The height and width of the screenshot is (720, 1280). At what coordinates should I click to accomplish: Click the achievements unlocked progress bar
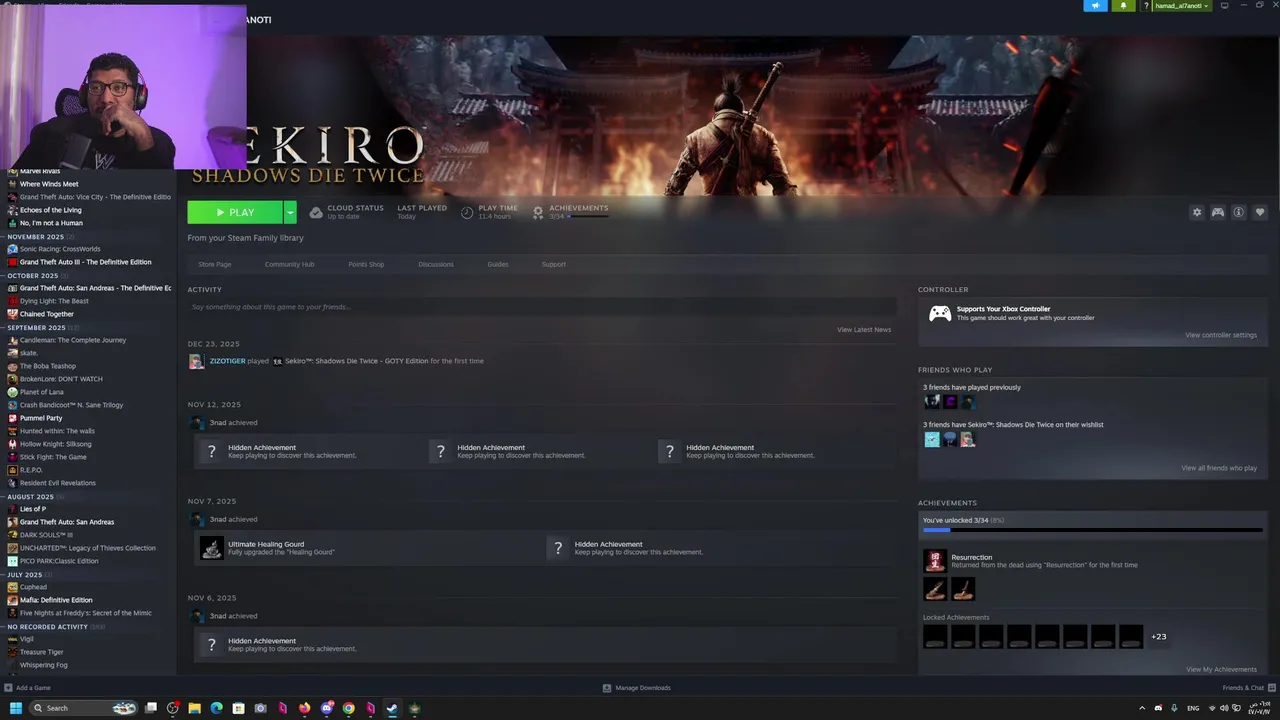[1093, 530]
